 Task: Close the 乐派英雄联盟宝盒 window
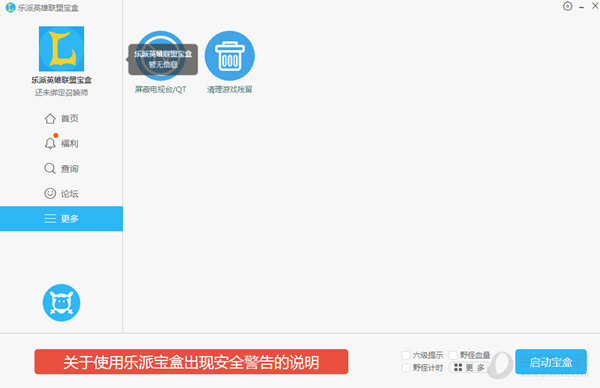595,6
